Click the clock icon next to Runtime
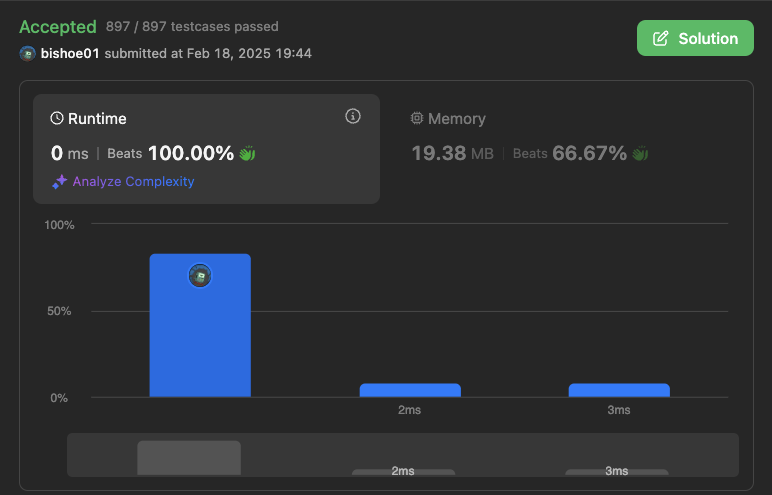The image size is (772, 495). (x=57, y=118)
